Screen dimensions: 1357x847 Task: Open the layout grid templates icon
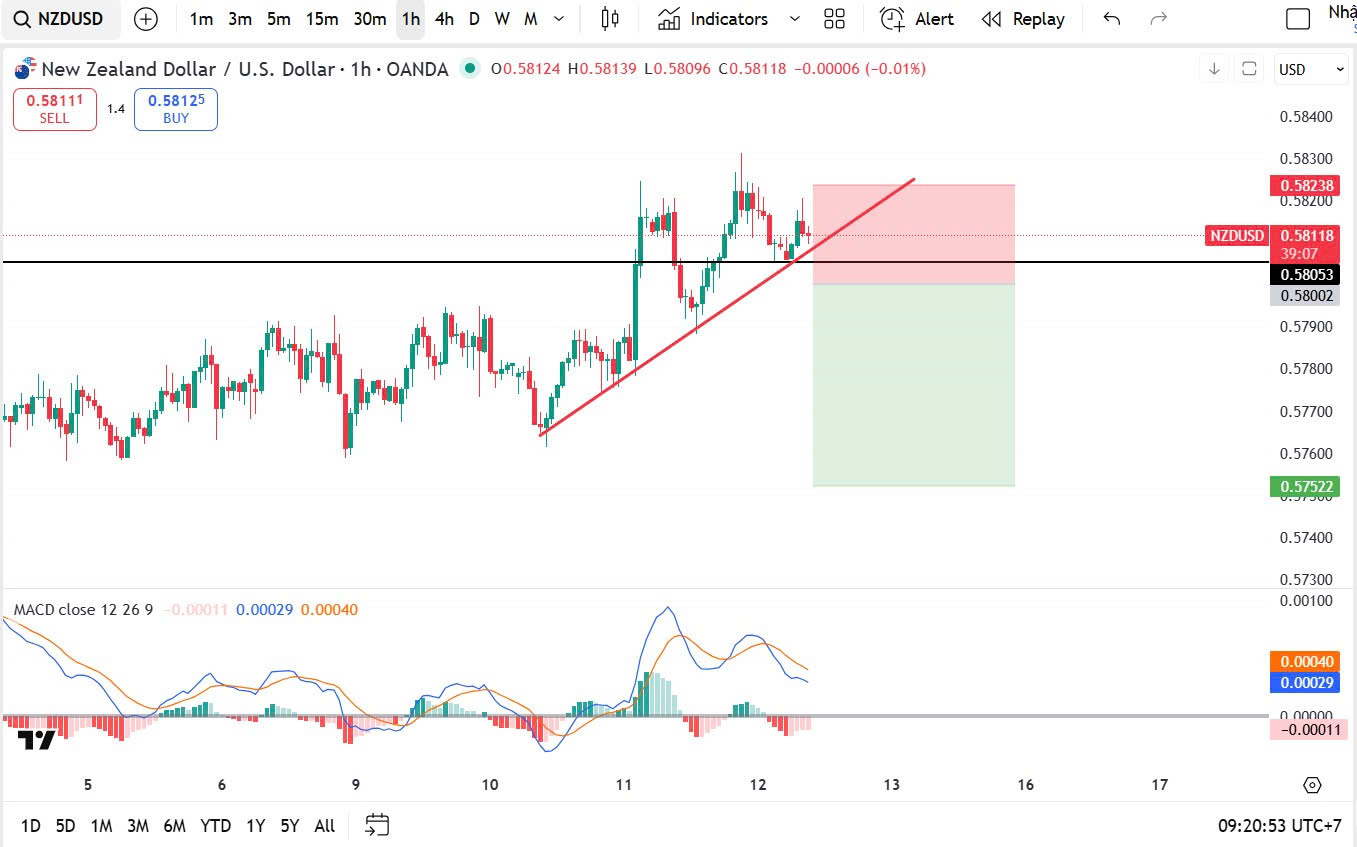(834, 19)
